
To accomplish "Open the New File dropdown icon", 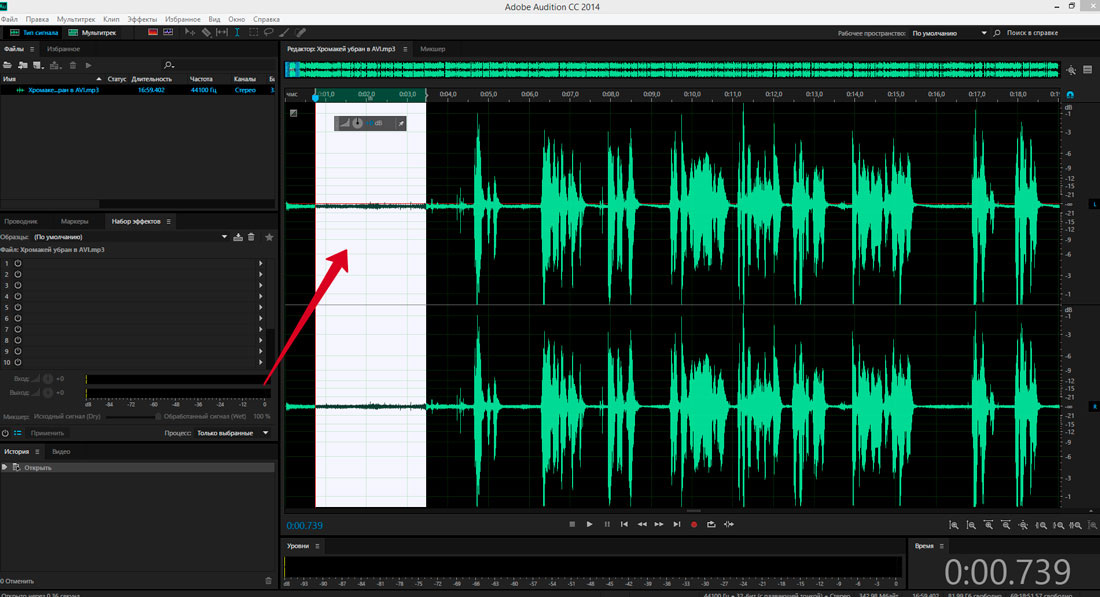I will pyautogui.click(x=39, y=65).
